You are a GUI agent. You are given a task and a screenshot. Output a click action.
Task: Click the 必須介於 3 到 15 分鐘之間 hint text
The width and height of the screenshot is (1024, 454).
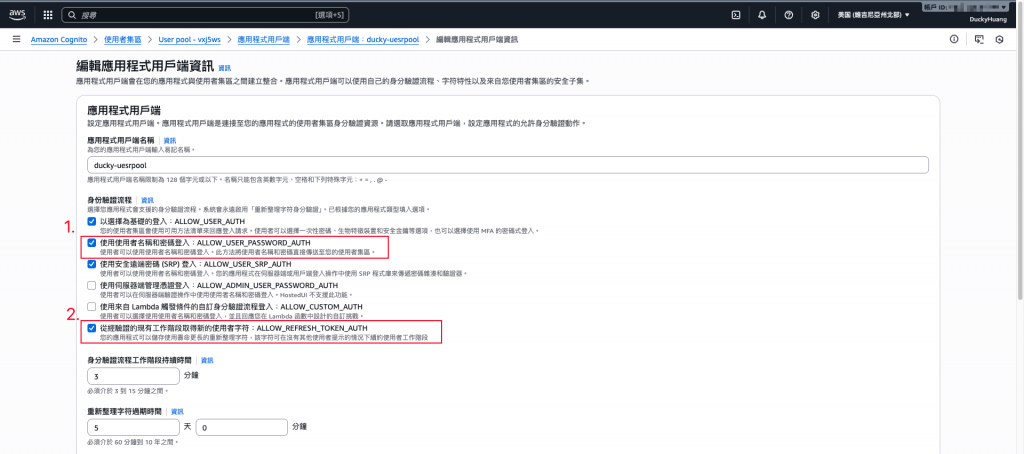click(x=127, y=391)
